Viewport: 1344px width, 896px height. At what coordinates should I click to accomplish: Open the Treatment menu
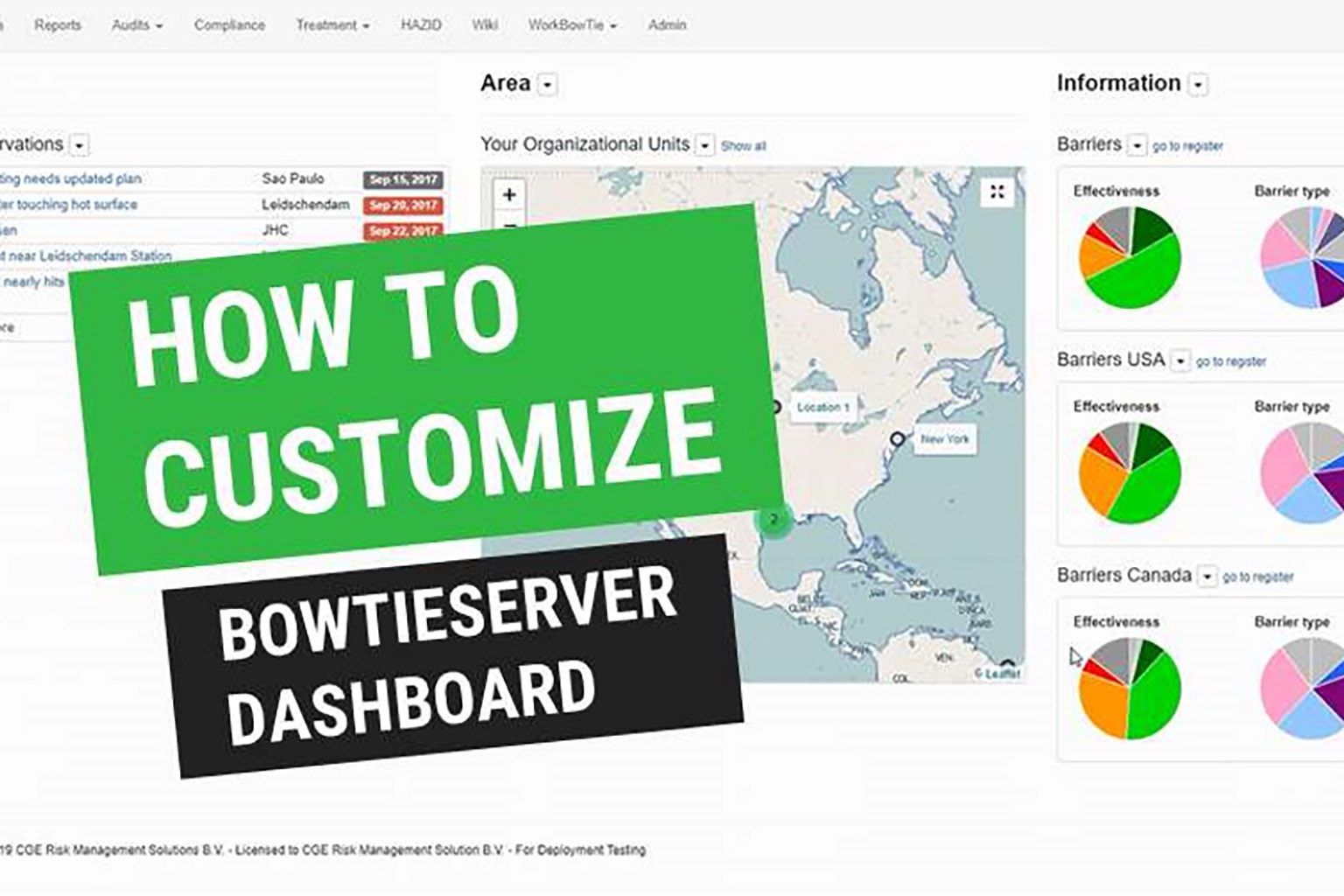(332, 25)
